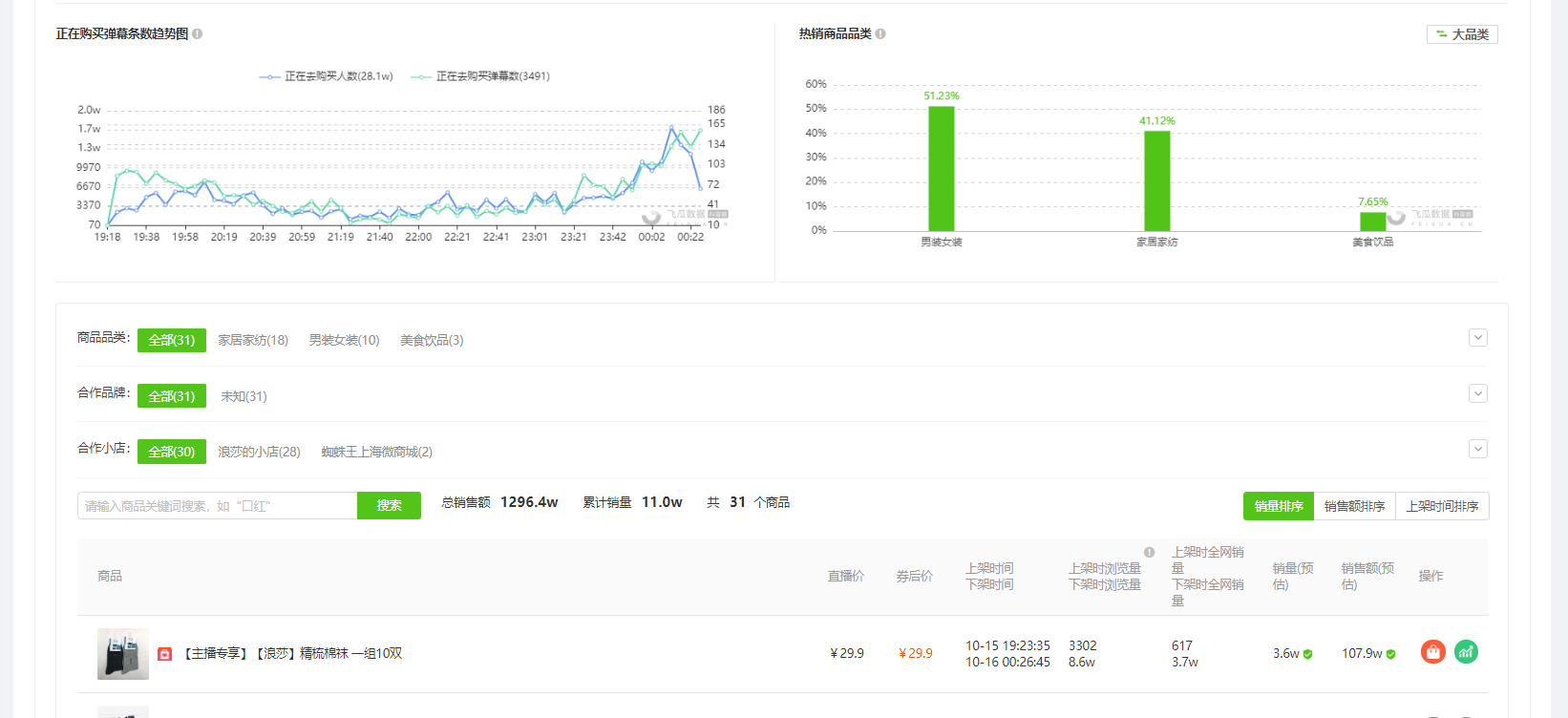
Task: Click the green verified badge next to 107.9w
Action: click(1391, 654)
